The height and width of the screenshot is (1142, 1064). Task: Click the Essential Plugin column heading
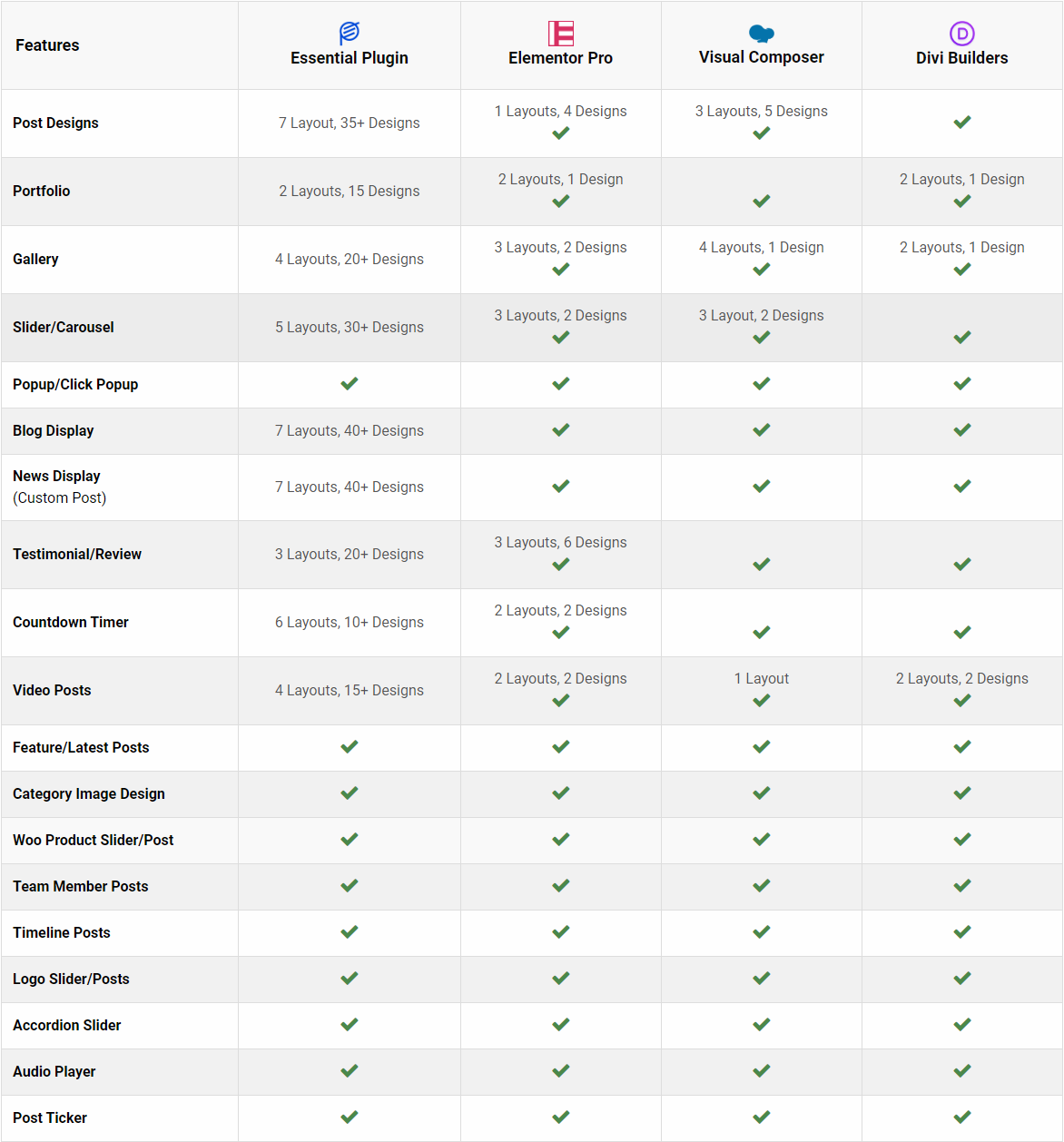(x=350, y=58)
